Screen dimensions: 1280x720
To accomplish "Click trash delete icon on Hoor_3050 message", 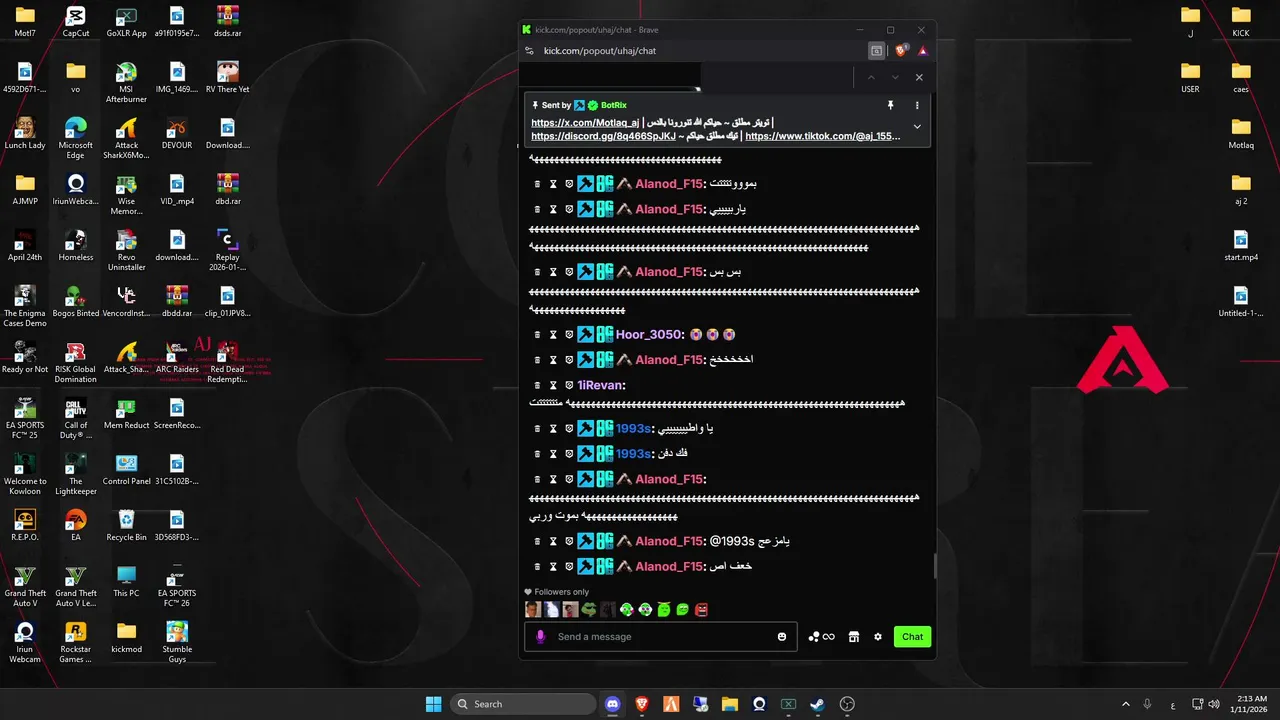I will pos(537,335).
